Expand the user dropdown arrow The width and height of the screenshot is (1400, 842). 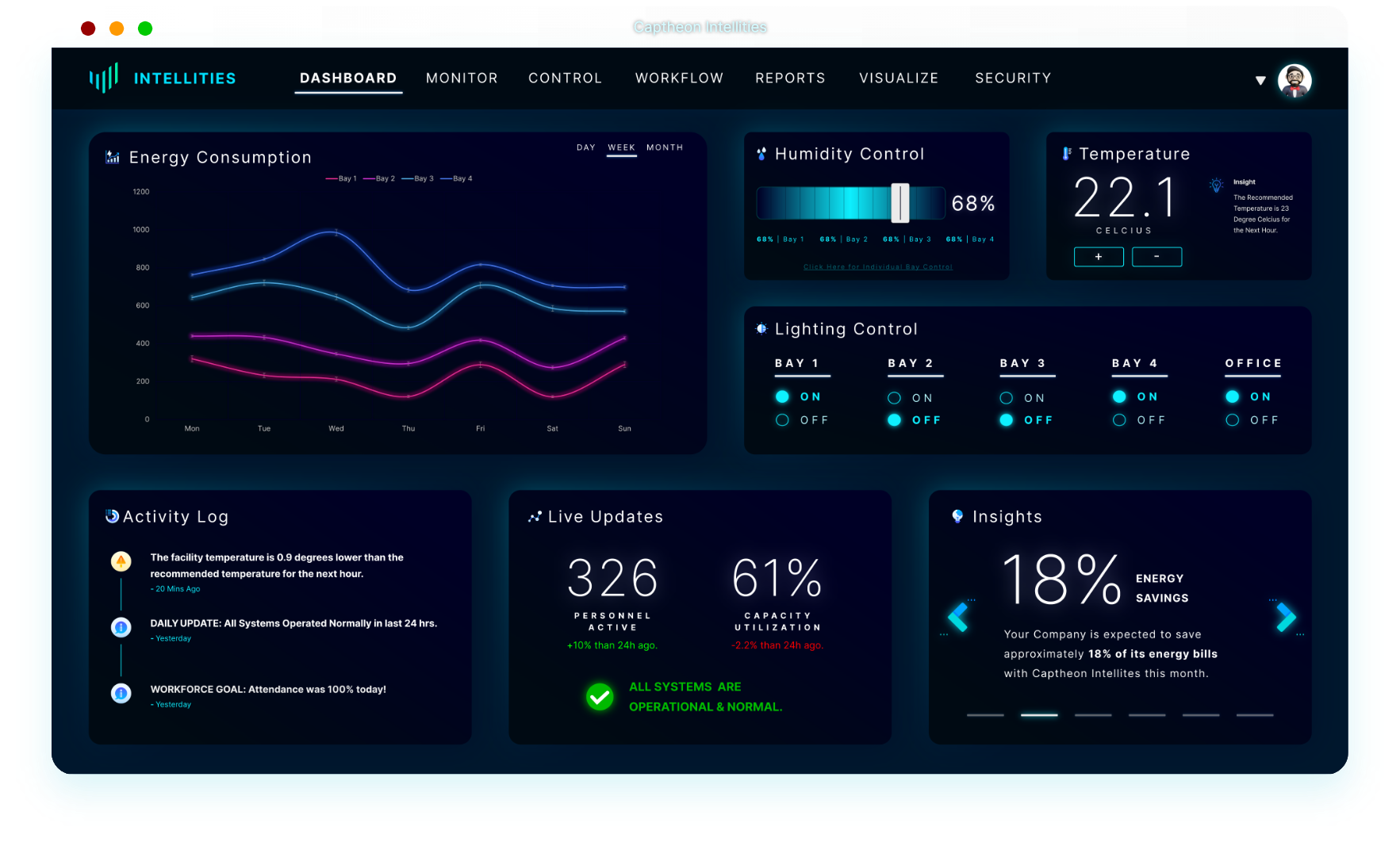coord(1260,81)
